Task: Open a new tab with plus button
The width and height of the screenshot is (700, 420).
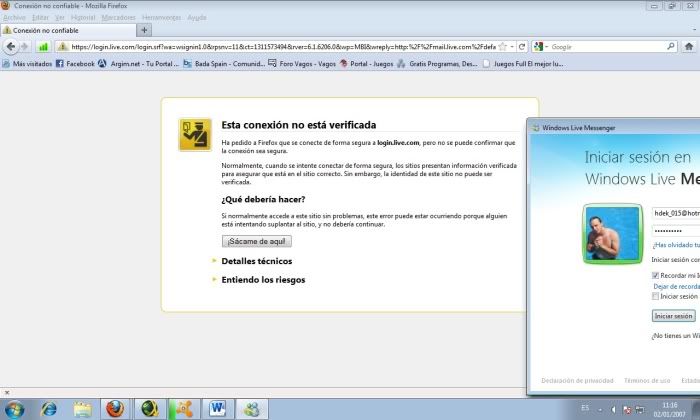Action: (144, 30)
